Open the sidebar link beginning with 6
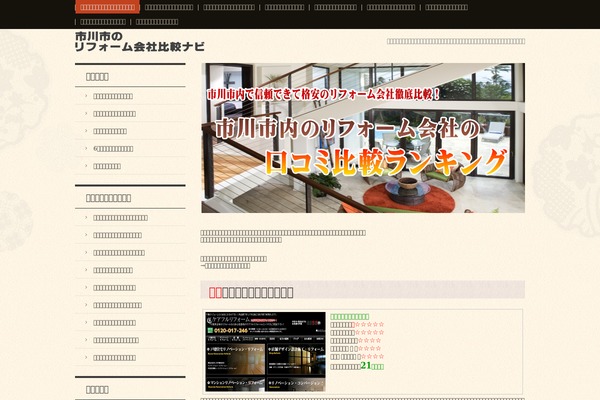Image resolution: width=600 pixels, height=400 pixels. [113, 149]
